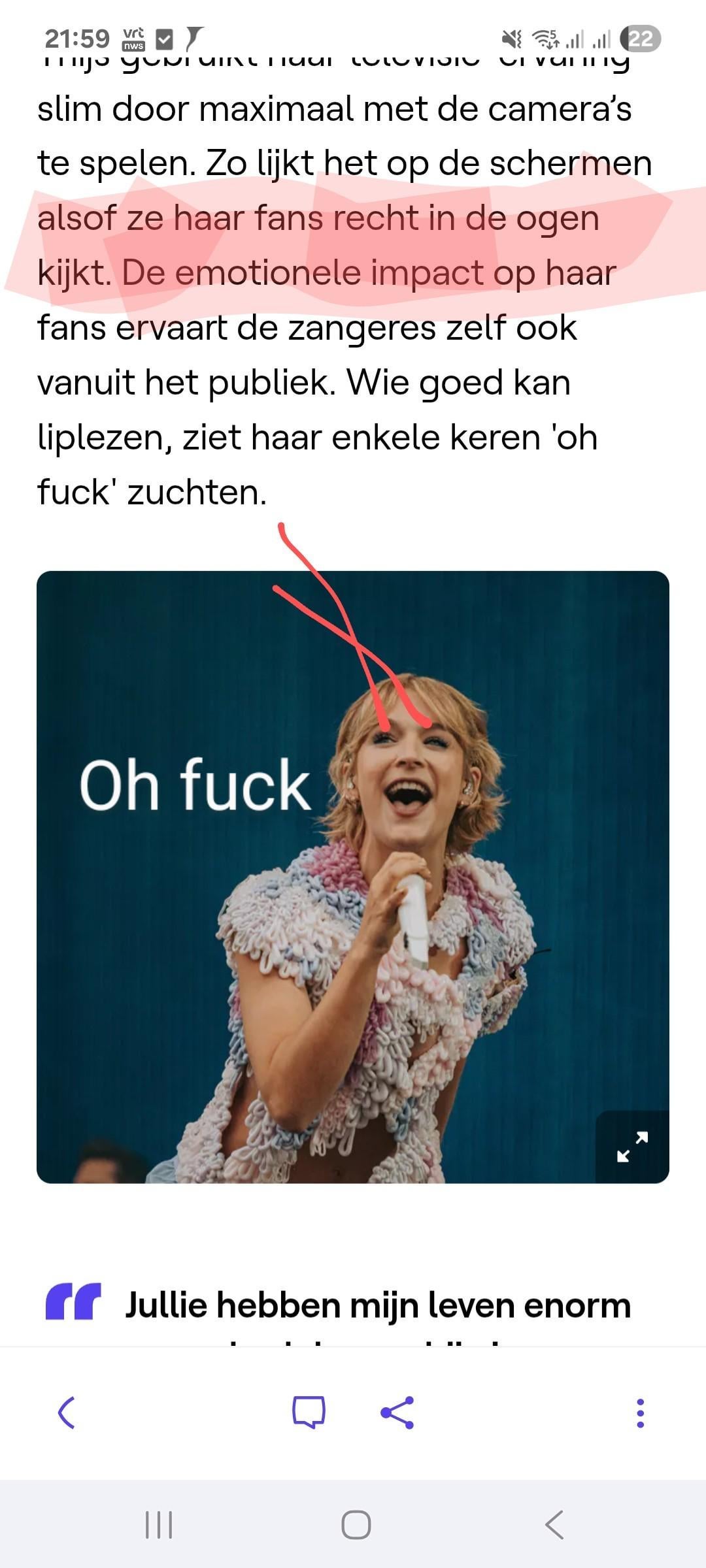Tap the Android home button
The image size is (706, 1568).
click(x=356, y=1526)
